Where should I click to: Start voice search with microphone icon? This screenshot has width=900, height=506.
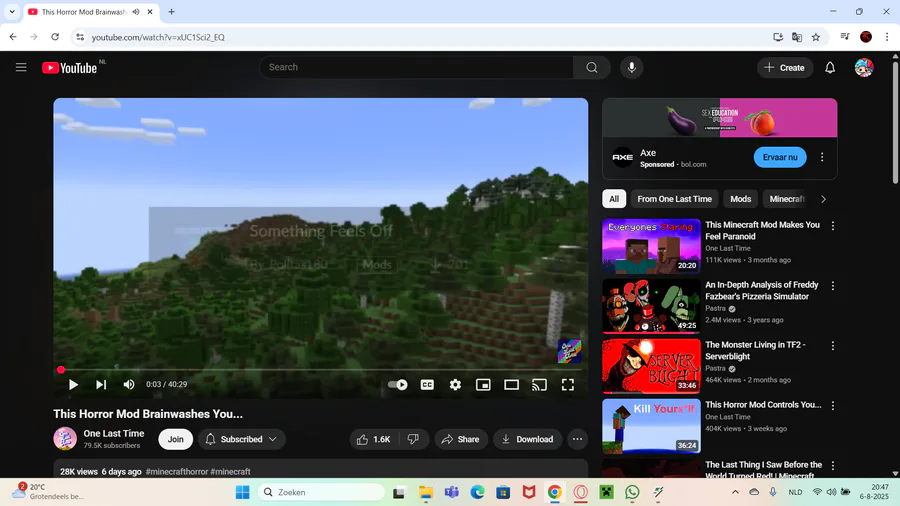(x=631, y=68)
